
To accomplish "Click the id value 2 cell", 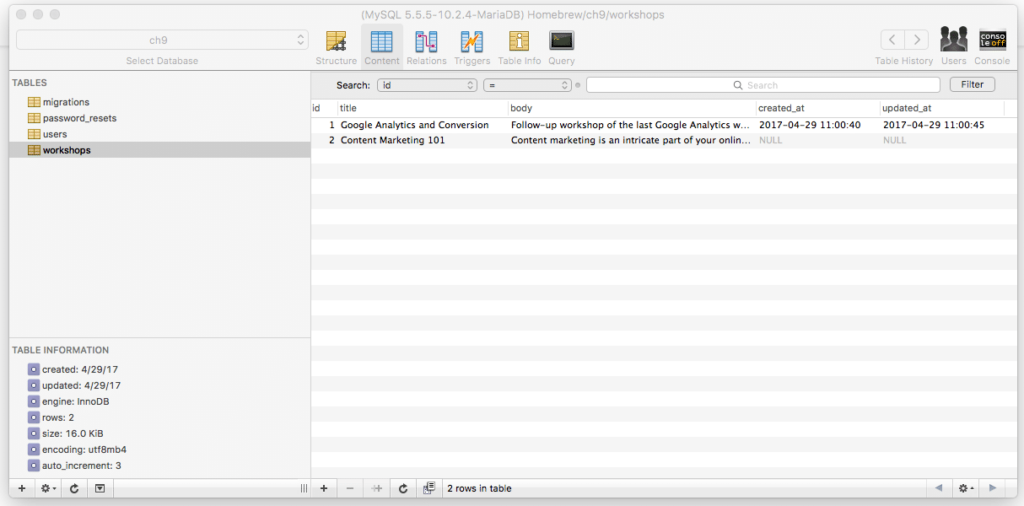I will tap(332, 140).
